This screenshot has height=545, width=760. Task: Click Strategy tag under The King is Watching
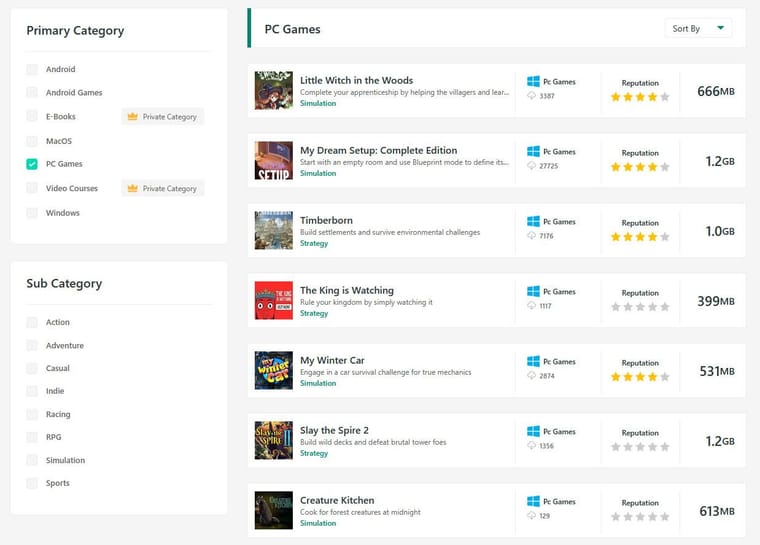tap(314, 313)
